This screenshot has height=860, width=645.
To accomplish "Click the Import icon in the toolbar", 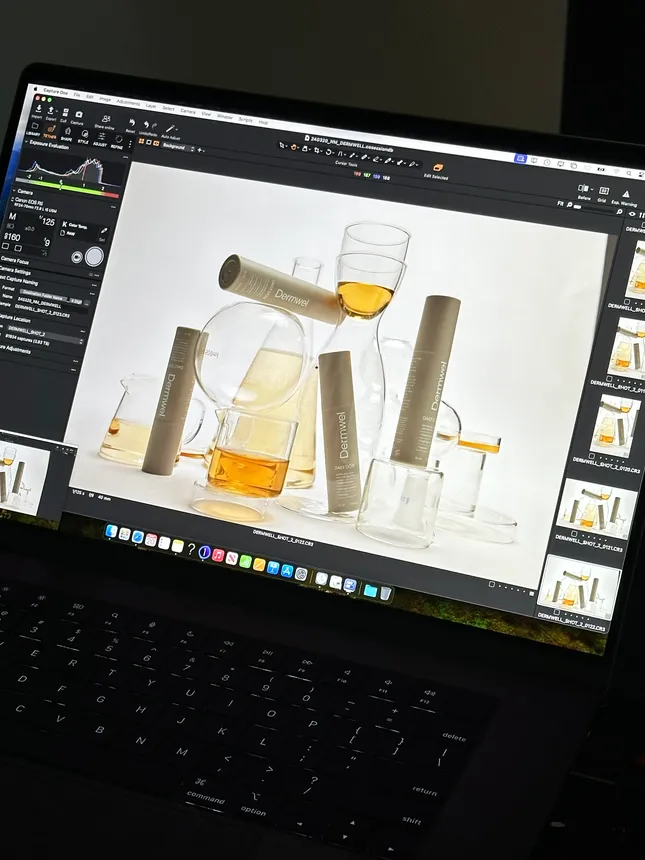I will [x=38, y=109].
